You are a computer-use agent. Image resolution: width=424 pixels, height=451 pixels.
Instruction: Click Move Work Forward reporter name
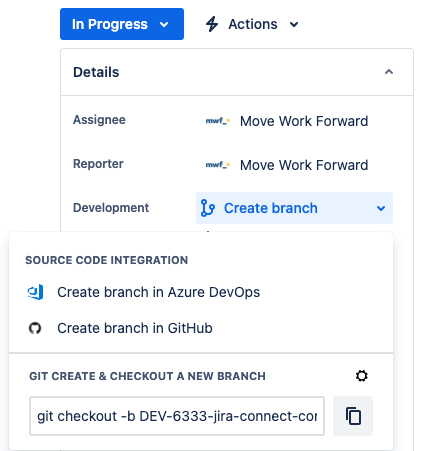(x=304, y=165)
